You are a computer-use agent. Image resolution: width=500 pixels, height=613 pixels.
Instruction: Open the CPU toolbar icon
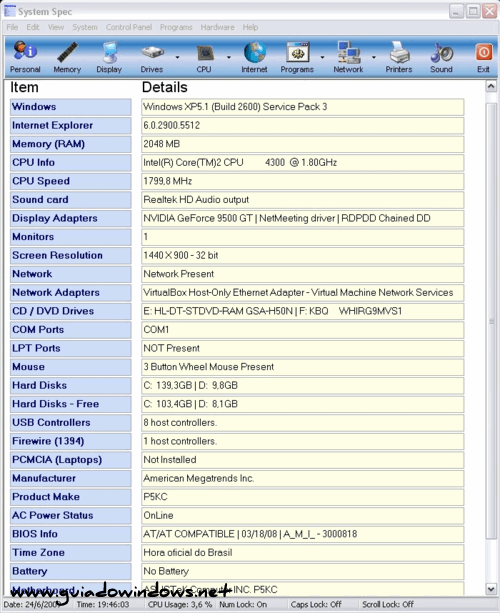204,57
